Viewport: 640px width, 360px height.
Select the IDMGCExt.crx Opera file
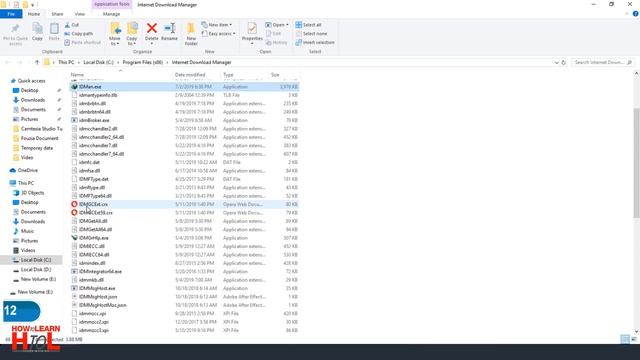click(x=184, y=204)
